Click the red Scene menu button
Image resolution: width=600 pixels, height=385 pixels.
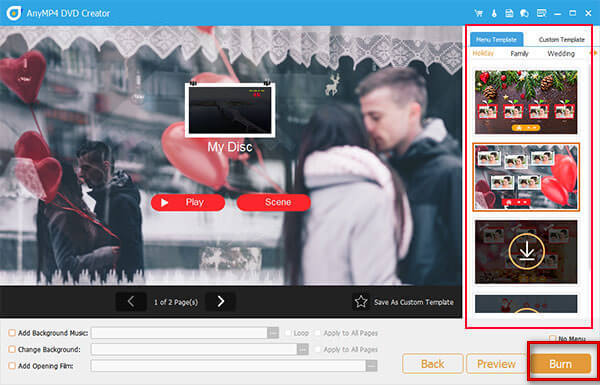point(274,202)
